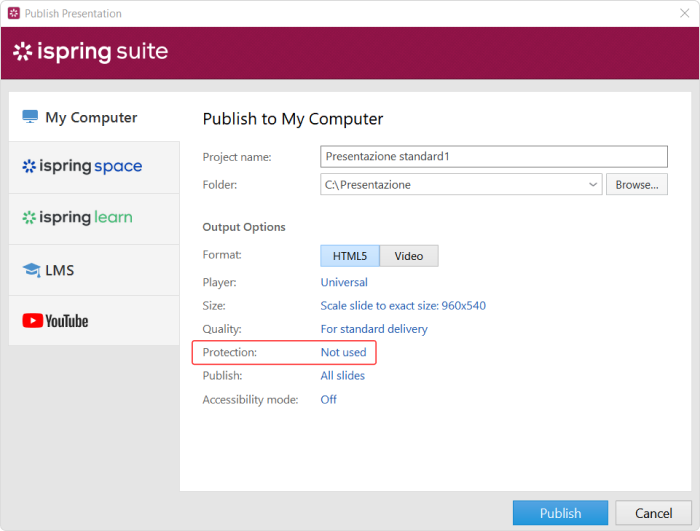Click the Cancel button
Screen dimensions: 700x531
coord(654,513)
